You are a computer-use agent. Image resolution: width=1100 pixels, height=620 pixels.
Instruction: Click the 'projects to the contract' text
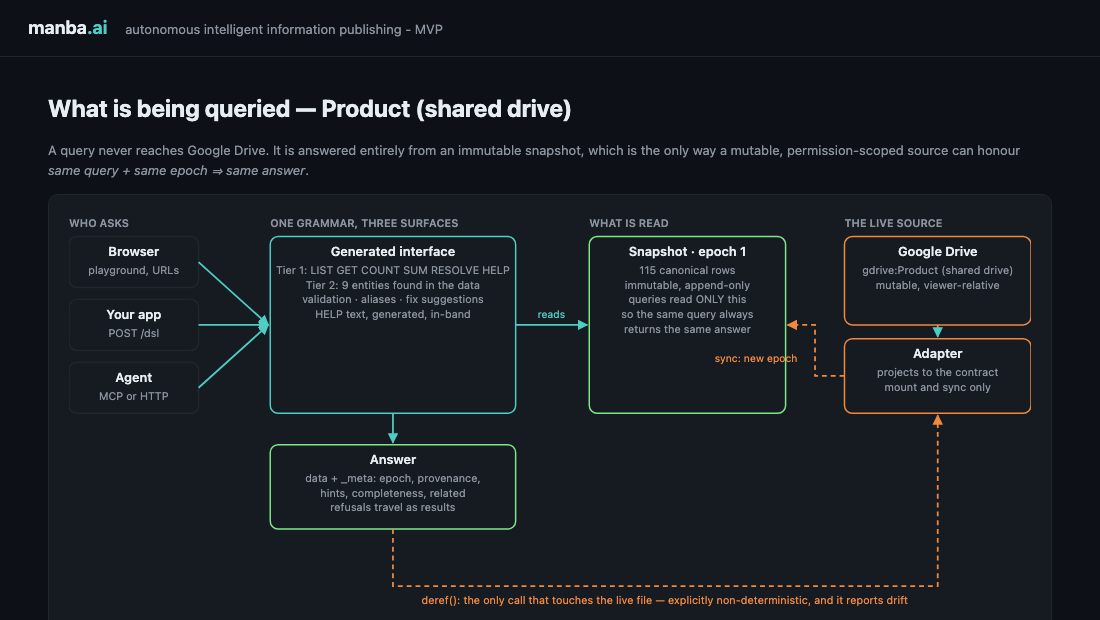coord(937,372)
